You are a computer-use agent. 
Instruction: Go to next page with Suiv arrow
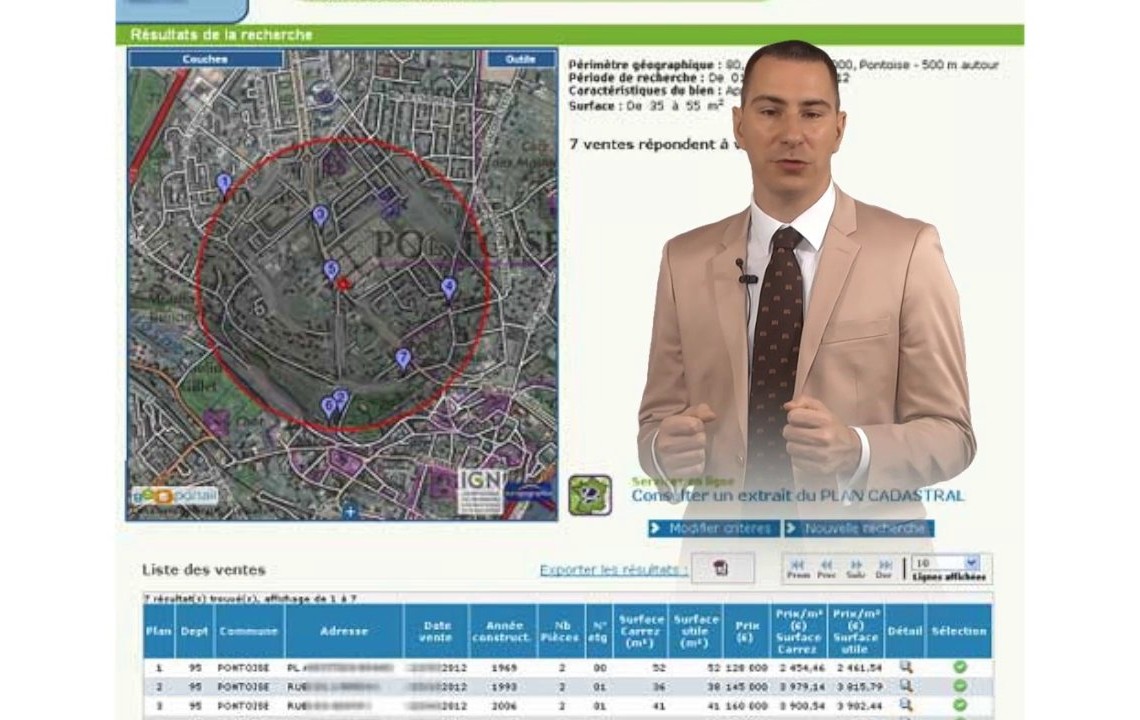click(856, 569)
